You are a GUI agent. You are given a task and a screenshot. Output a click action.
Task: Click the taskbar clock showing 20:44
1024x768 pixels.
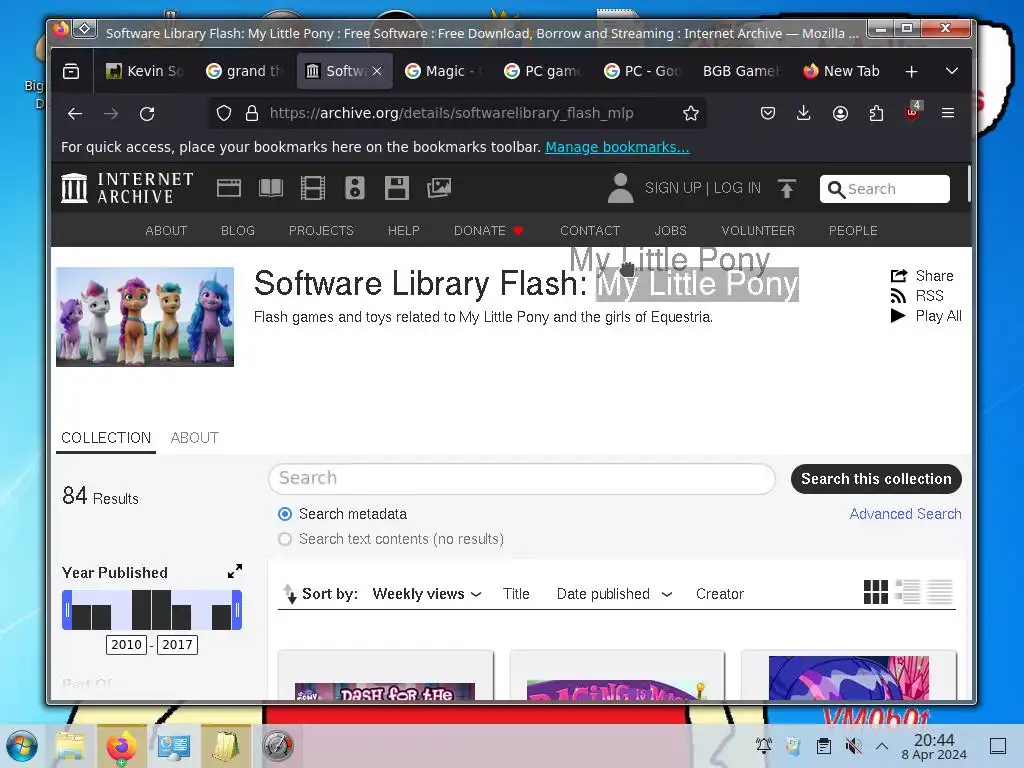point(934,746)
